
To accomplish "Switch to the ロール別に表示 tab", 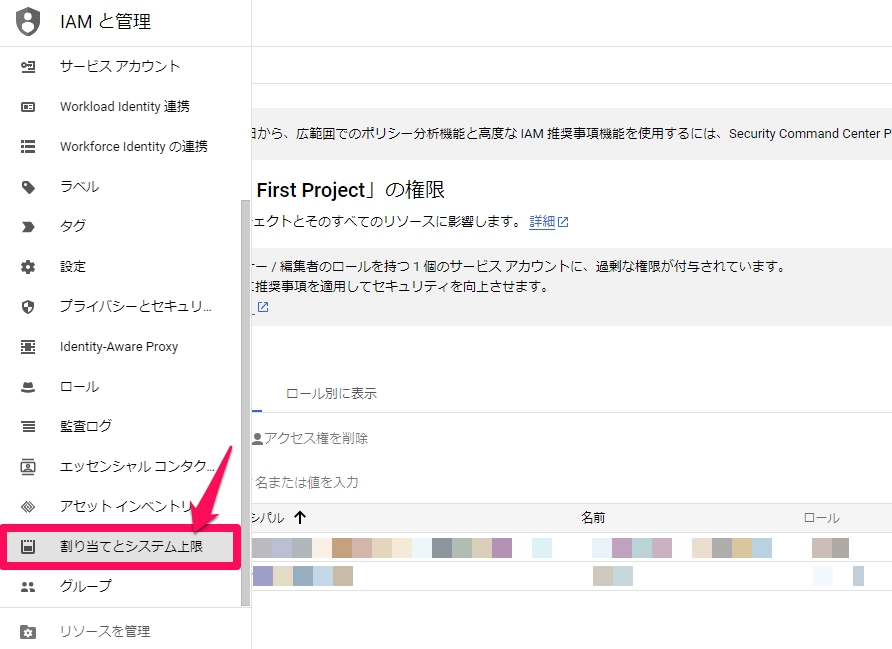I will (331, 394).
